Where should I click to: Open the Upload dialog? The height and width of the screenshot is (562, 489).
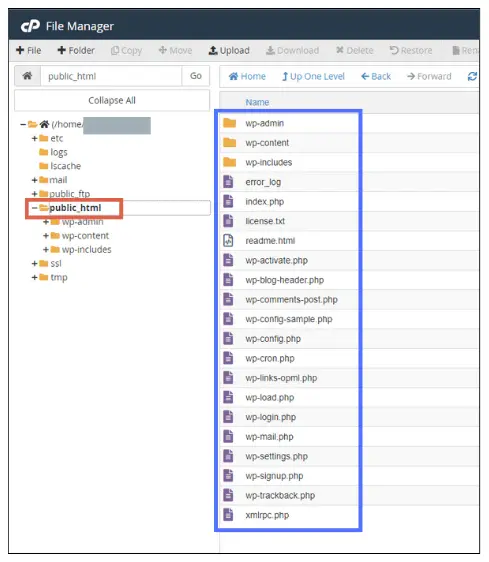229,51
